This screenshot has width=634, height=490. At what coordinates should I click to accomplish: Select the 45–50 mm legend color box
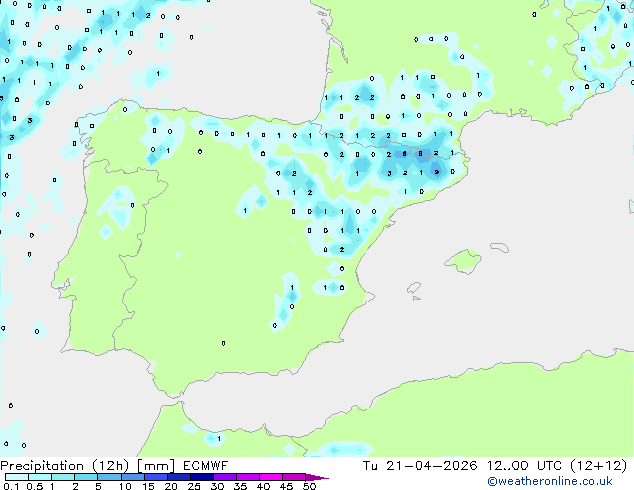(294, 477)
